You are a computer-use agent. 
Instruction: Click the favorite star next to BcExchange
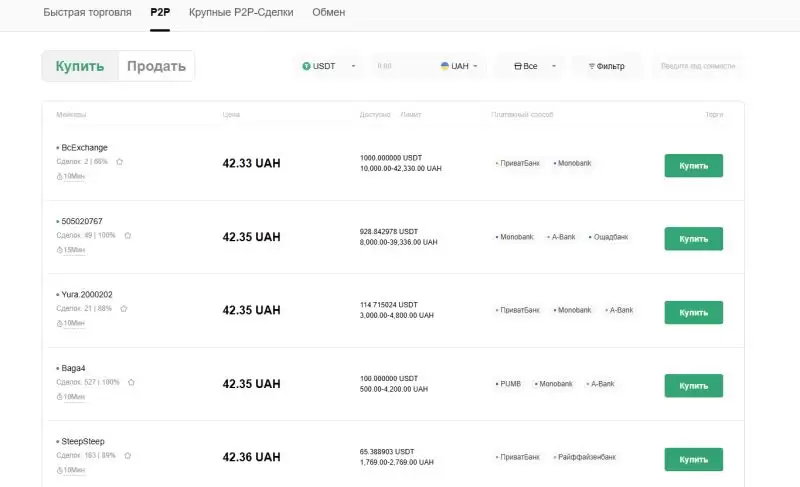click(120, 161)
